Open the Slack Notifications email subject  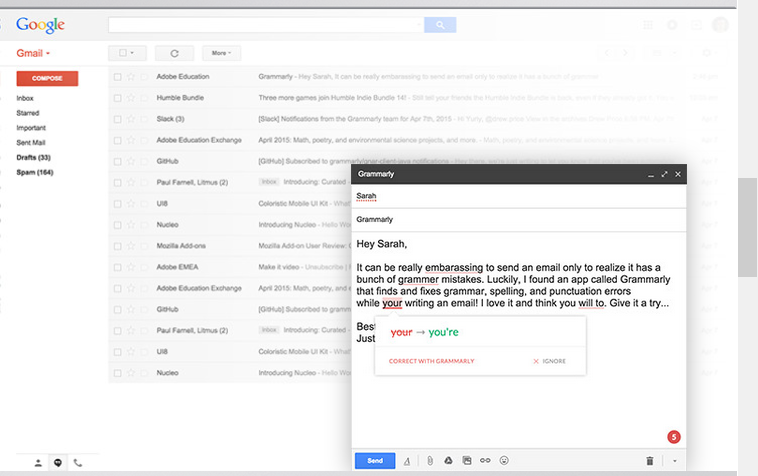(355, 119)
